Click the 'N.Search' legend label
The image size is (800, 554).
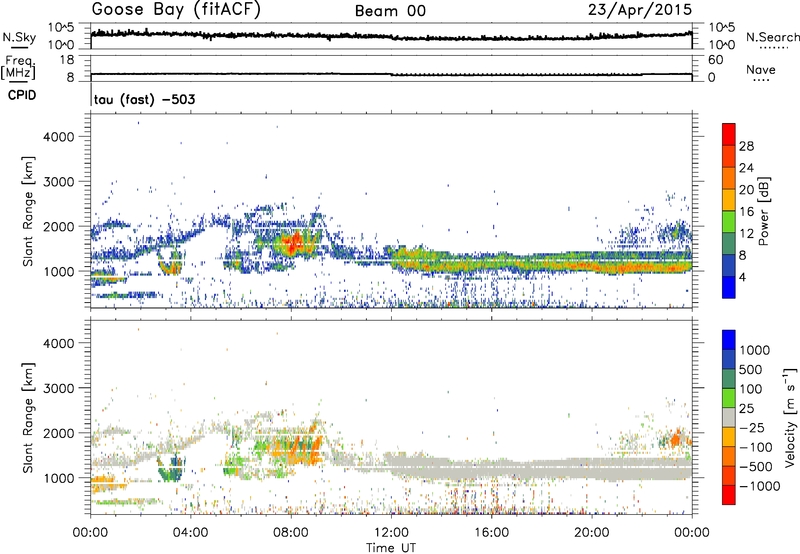(x=772, y=37)
